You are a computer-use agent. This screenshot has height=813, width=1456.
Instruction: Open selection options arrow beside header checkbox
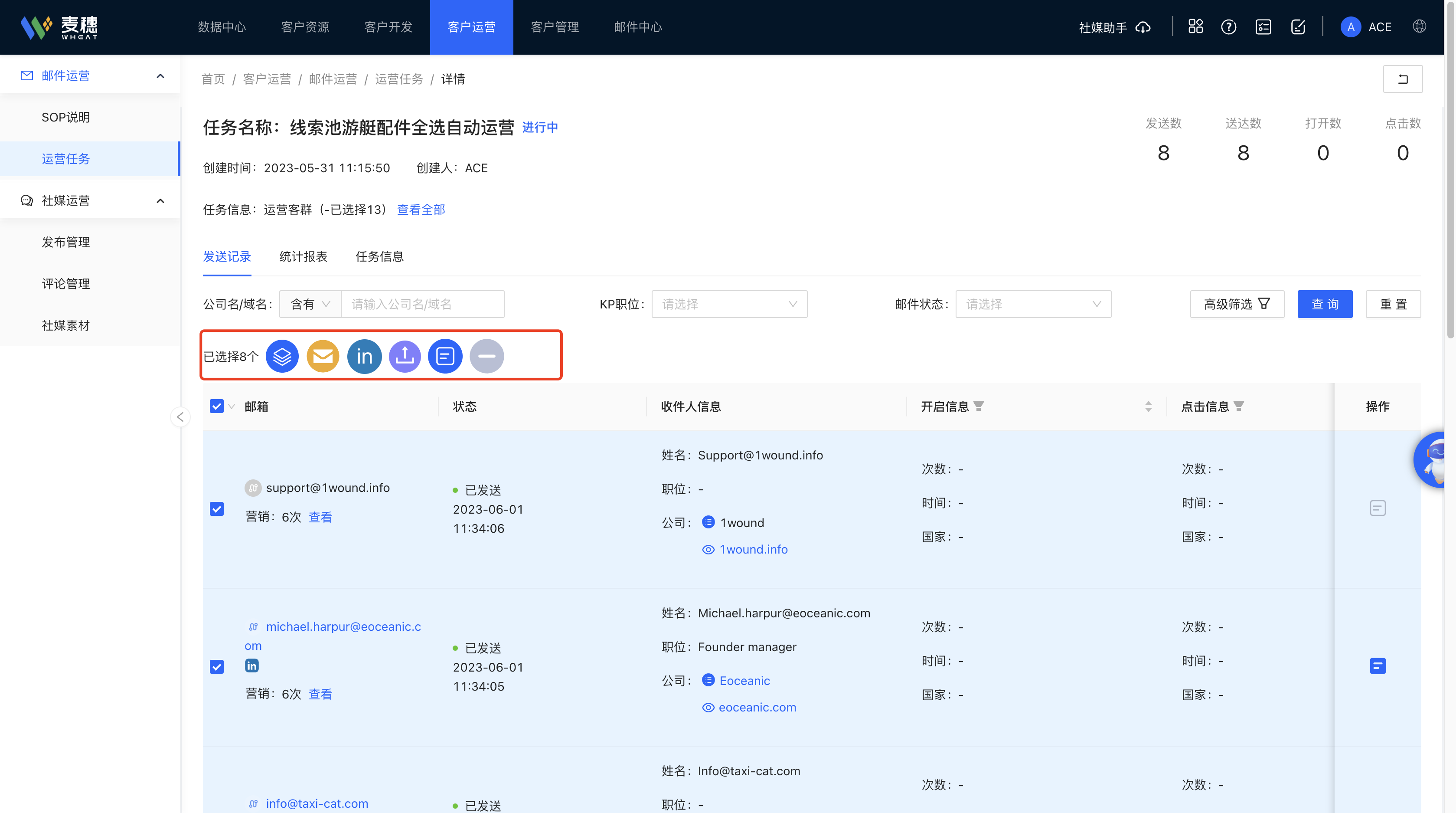[231, 406]
